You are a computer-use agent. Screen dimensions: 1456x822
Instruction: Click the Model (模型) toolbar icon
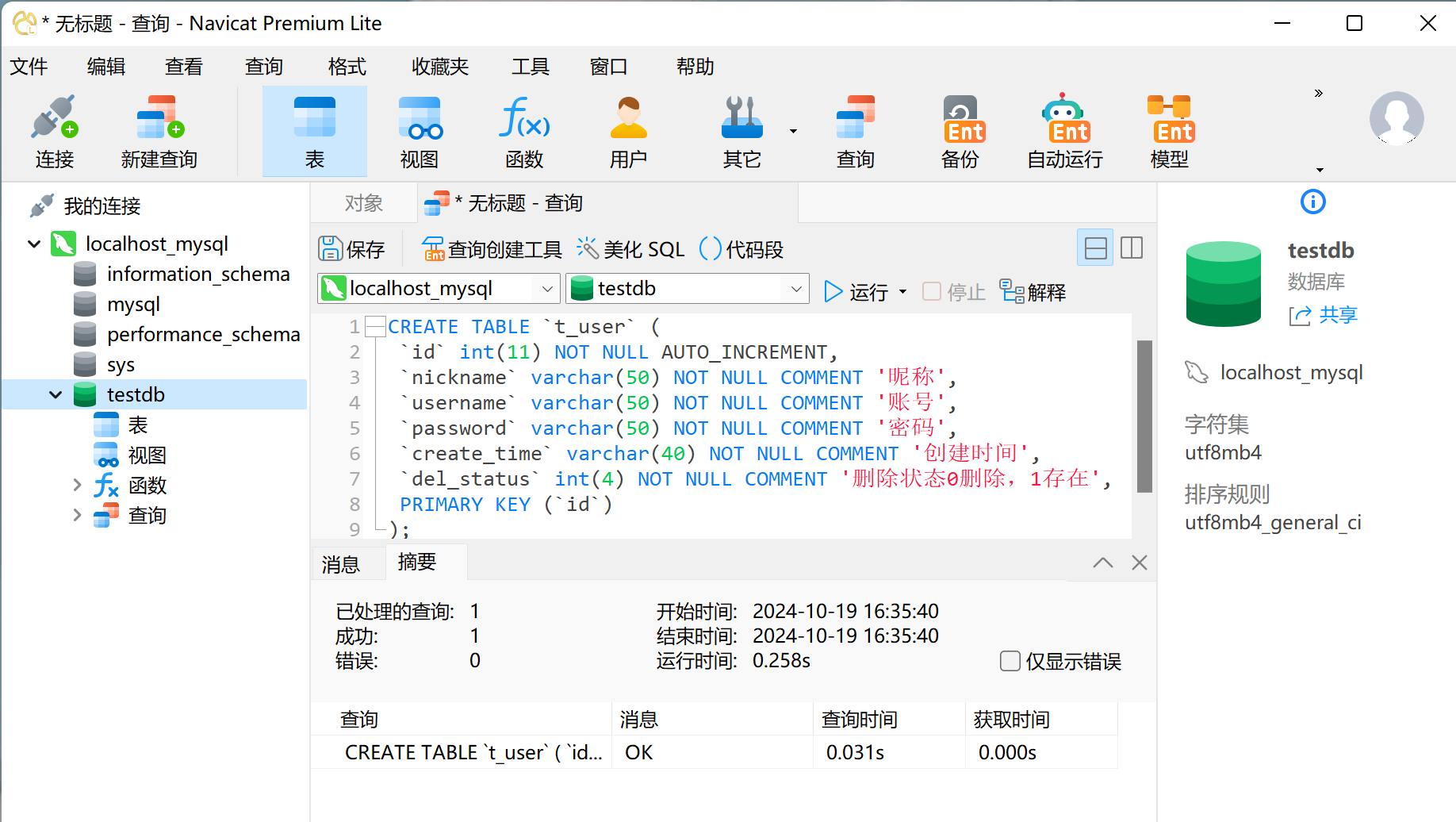[x=1170, y=132]
